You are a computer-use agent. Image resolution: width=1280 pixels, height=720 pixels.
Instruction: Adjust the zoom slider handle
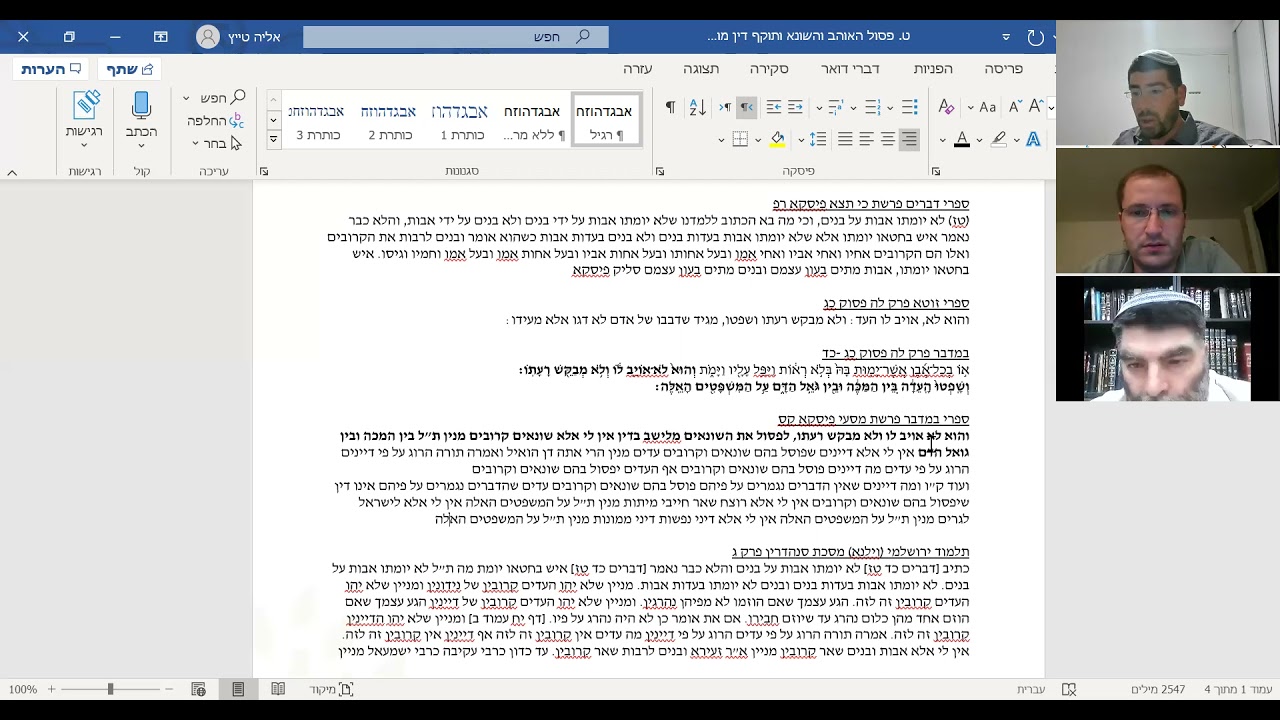coord(110,689)
